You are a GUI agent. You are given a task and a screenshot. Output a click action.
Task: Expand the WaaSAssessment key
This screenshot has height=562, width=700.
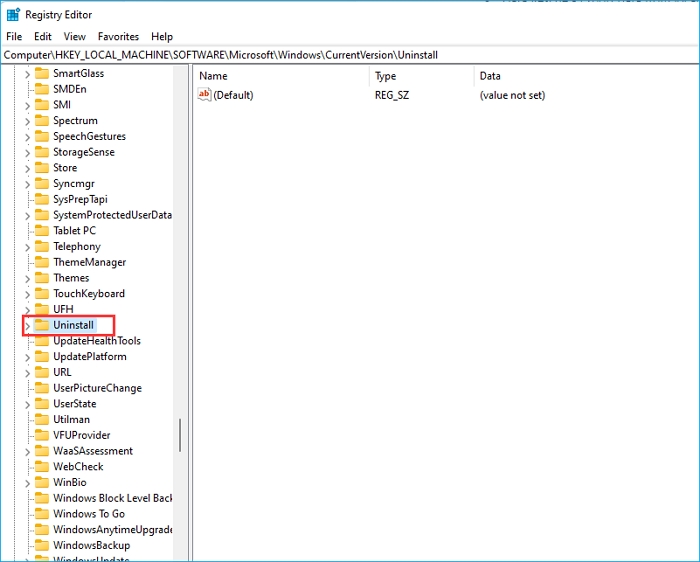pyautogui.click(x=27, y=452)
